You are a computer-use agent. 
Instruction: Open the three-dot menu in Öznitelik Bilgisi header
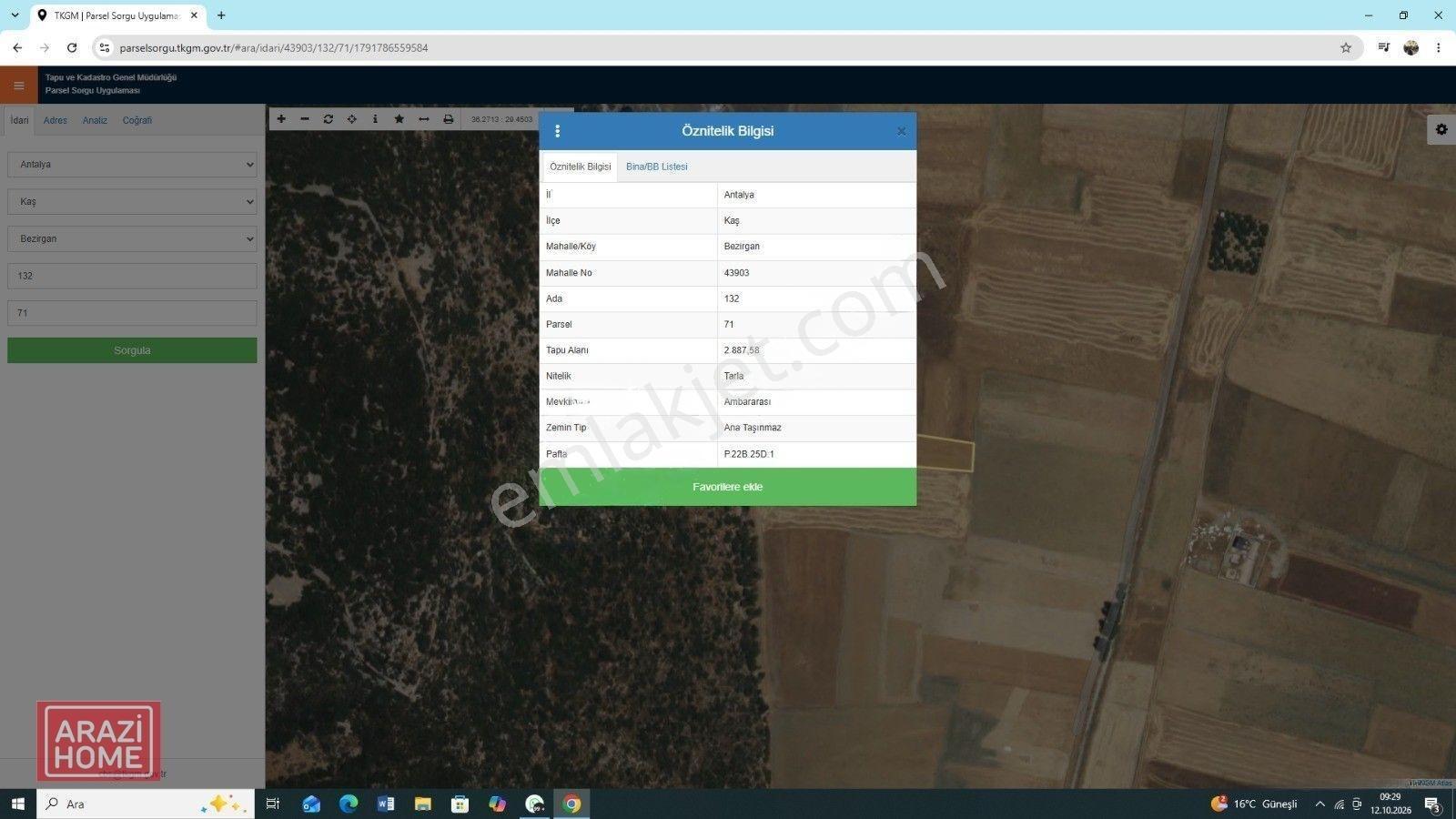pyautogui.click(x=558, y=131)
